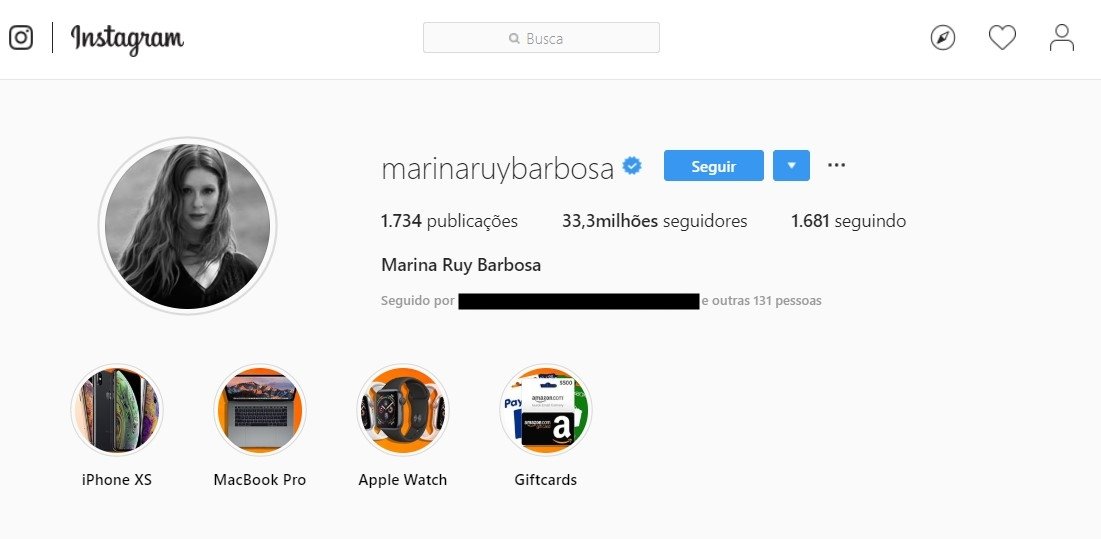Click the 'e outras 131 pessoas' link

pyautogui.click(x=761, y=301)
